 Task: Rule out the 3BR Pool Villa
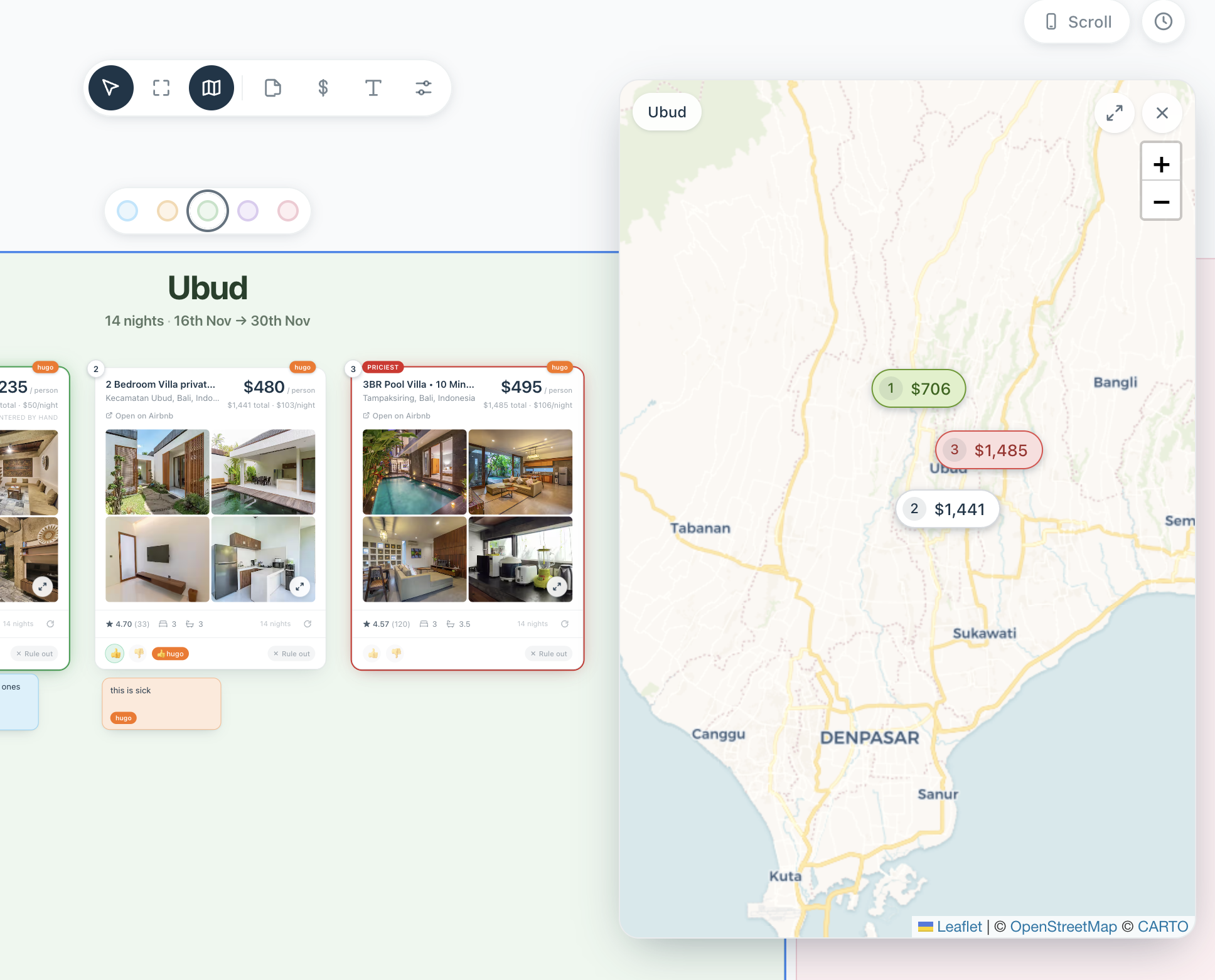coord(549,654)
